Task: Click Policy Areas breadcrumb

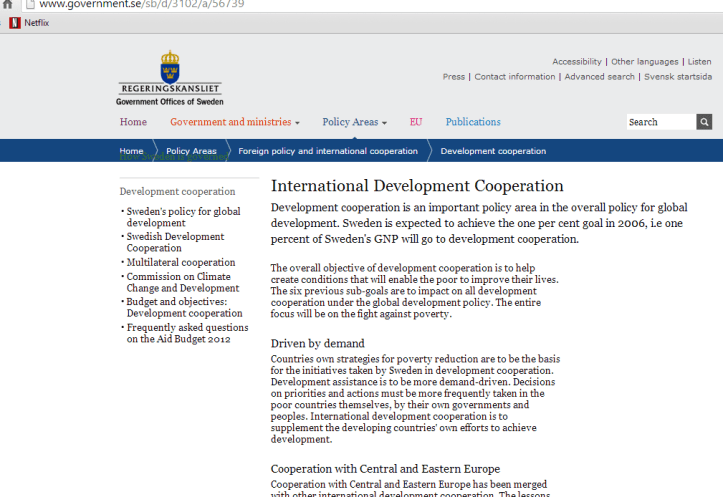Action: tap(191, 151)
